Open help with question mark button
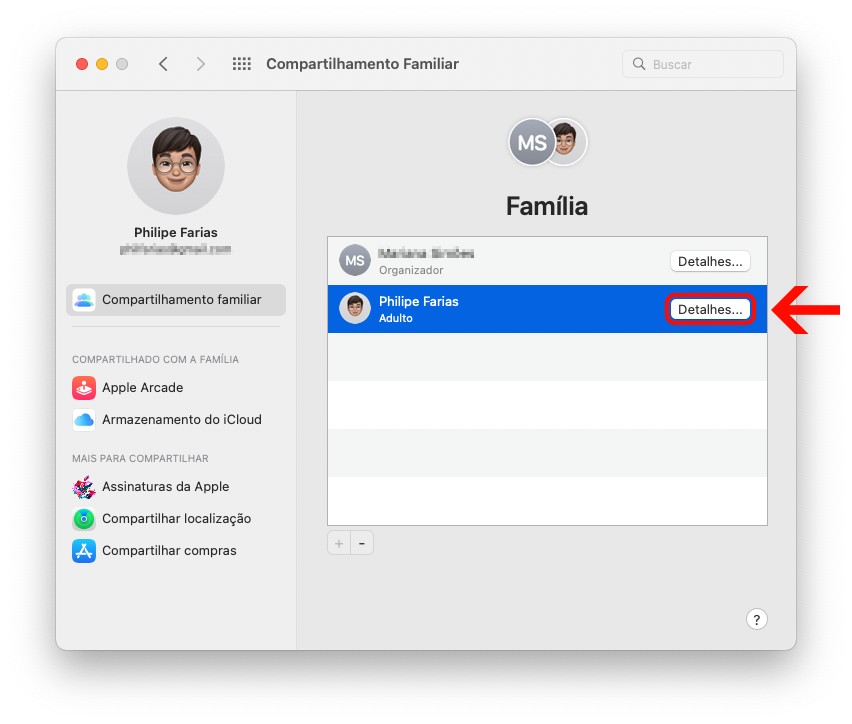The image size is (852, 724). click(756, 619)
